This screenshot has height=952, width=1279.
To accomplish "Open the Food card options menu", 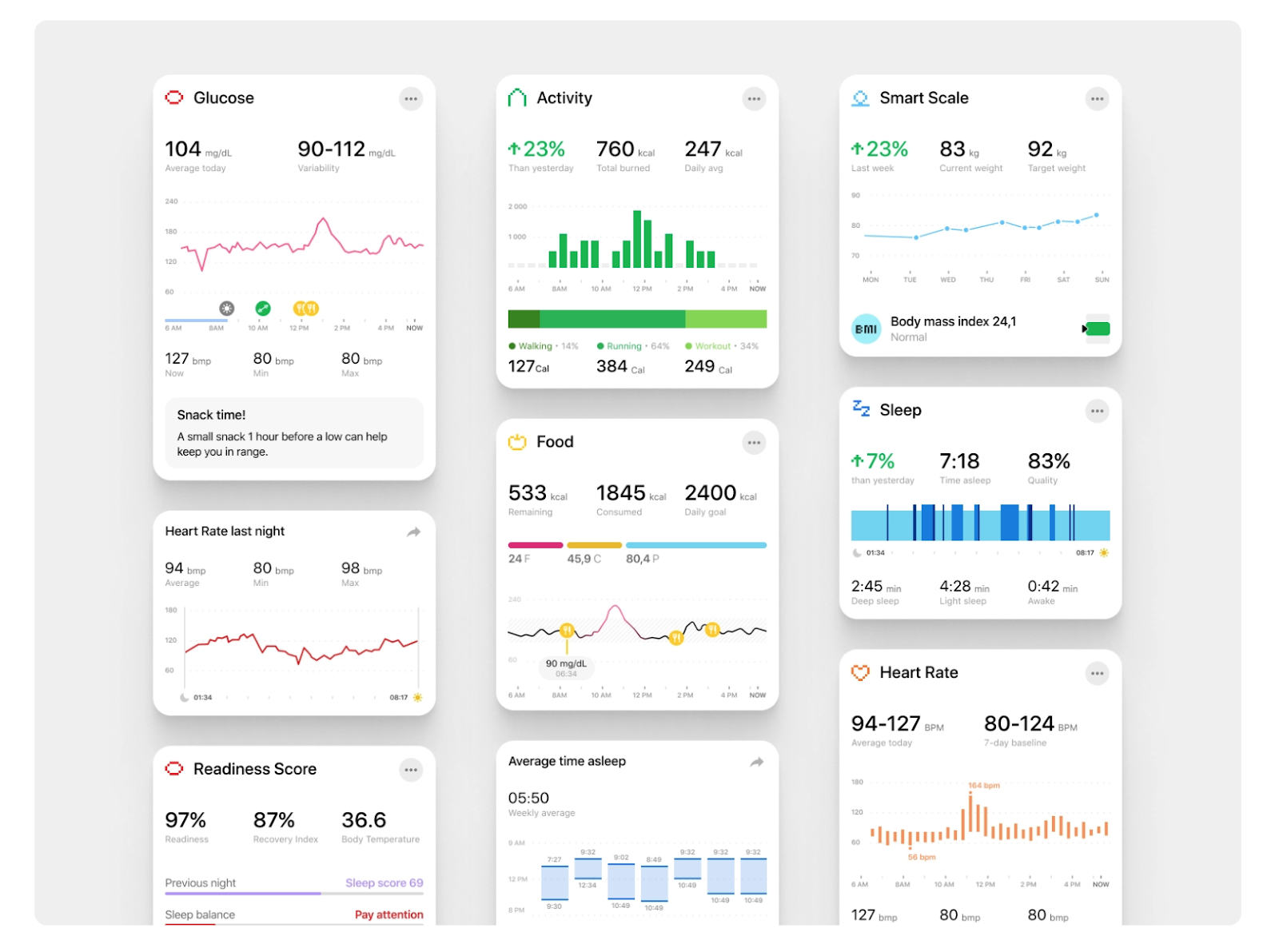I will 754,442.
